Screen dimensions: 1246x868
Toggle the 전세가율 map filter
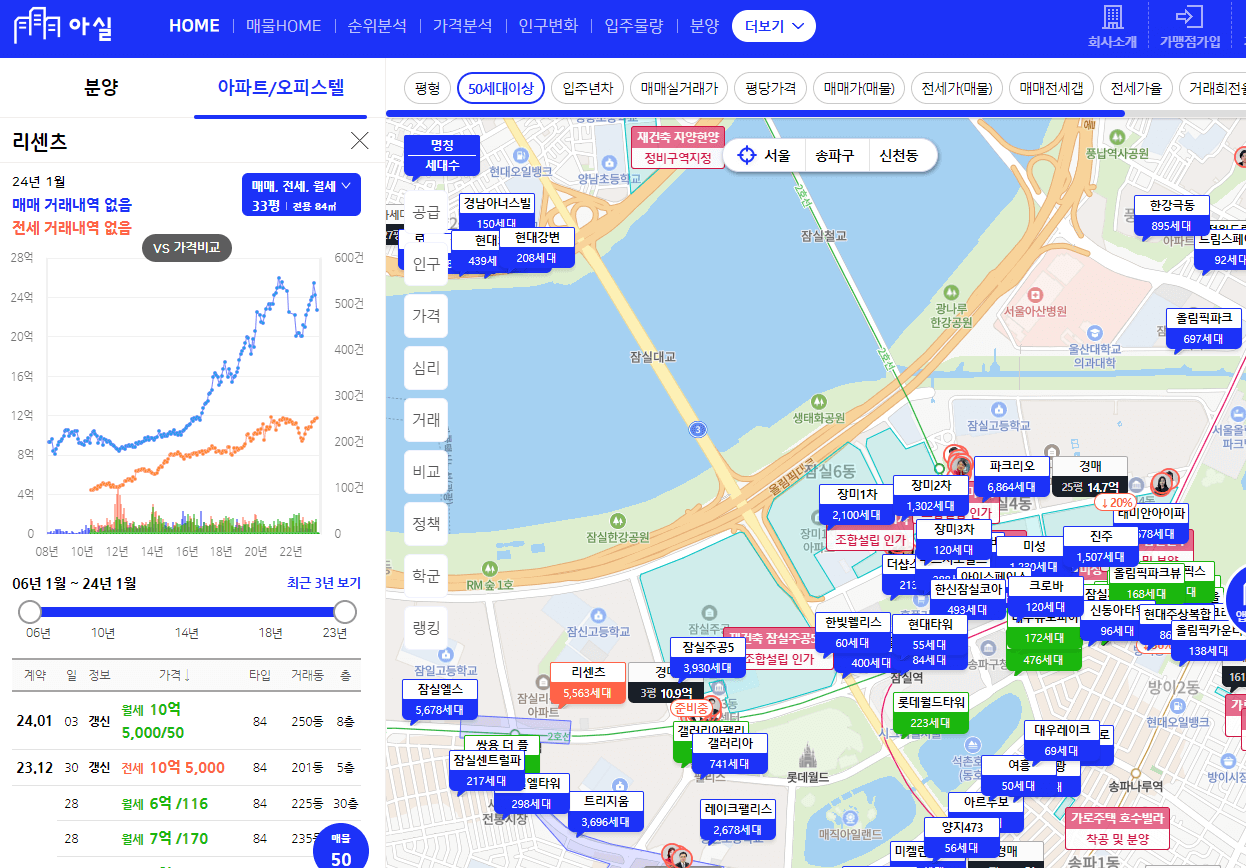click(1136, 88)
